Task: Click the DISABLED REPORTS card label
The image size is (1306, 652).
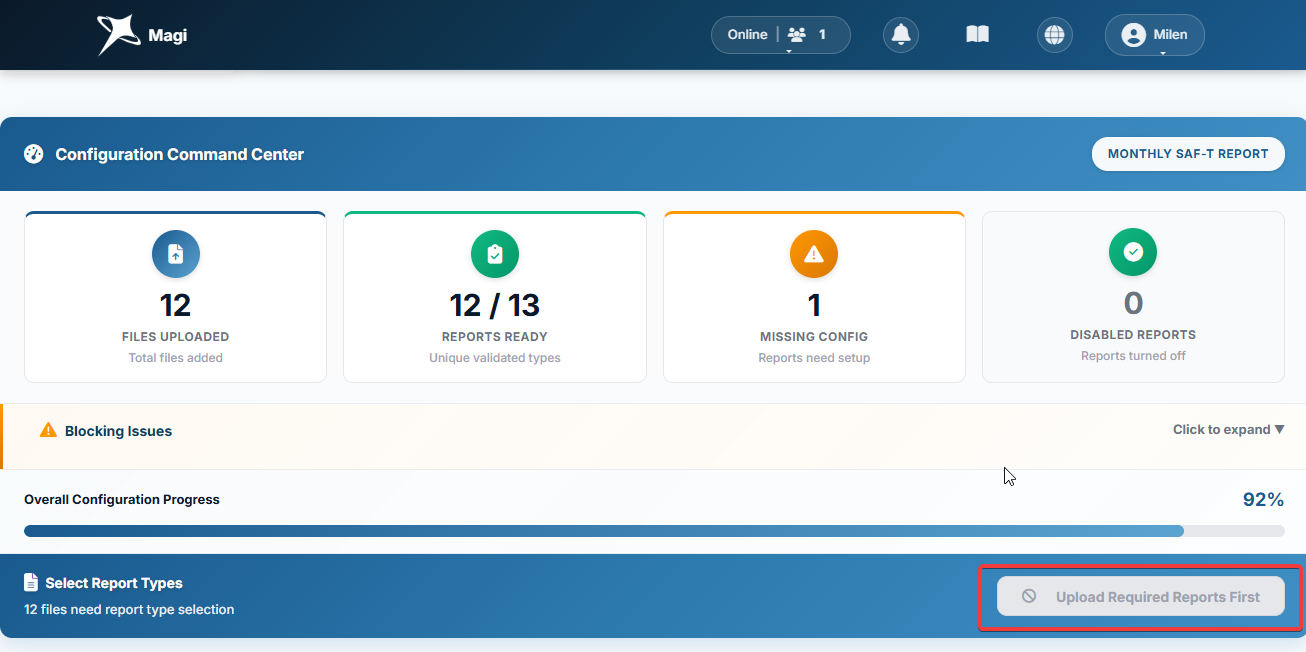Action: point(1133,335)
